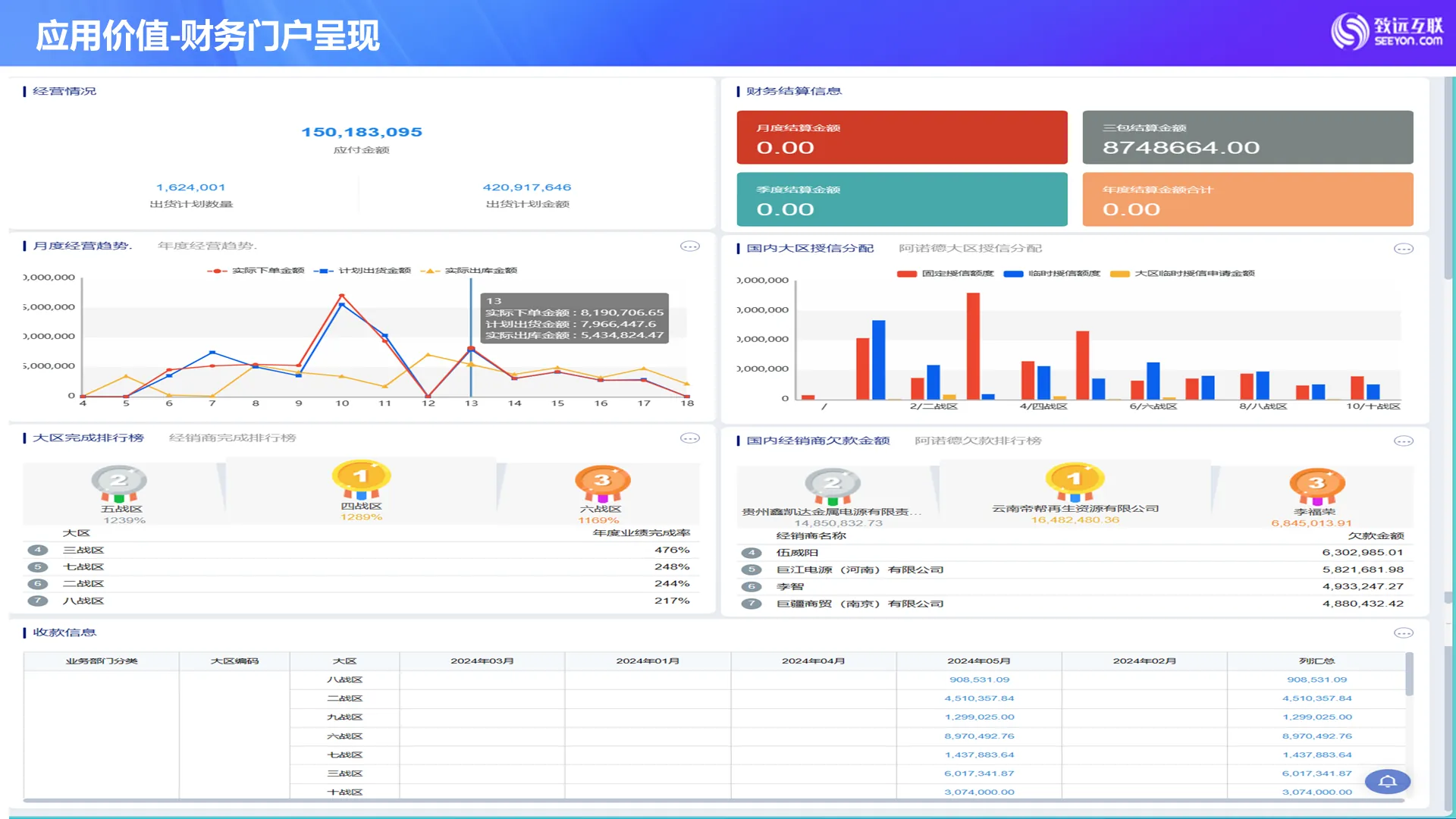Click 出货计划金额 value 420,917,646
The width and height of the screenshot is (1456, 819).
[x=527, y=187]
